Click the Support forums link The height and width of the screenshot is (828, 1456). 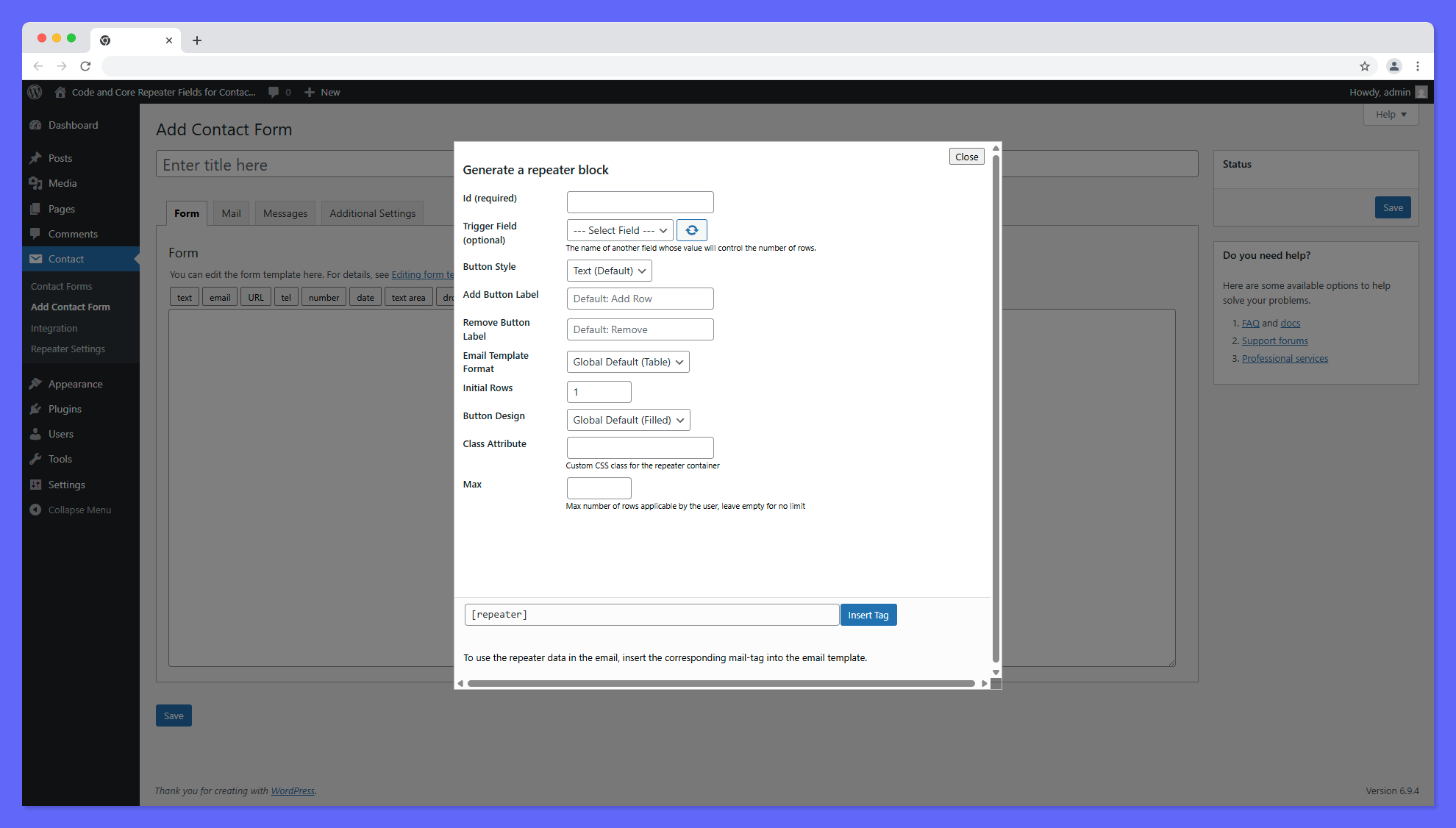pyautogui.click(x=1274, y=340)
